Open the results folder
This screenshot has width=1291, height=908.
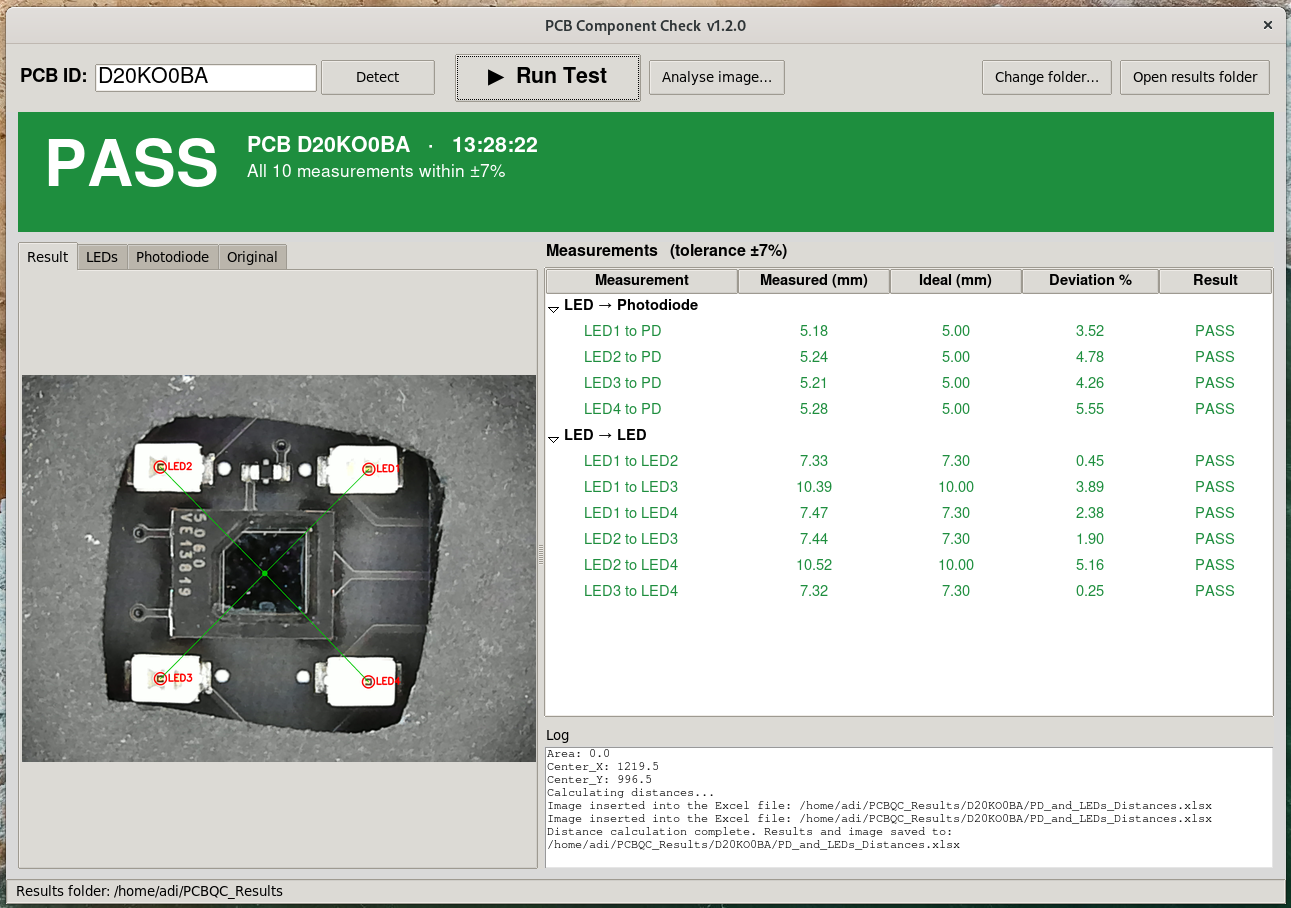click(x=1195, y=77)
